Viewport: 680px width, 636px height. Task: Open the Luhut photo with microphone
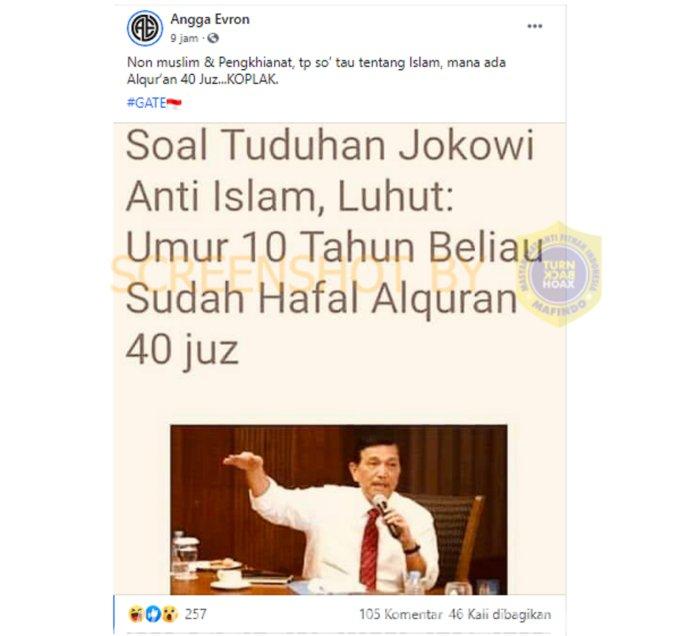coord(339,509)
